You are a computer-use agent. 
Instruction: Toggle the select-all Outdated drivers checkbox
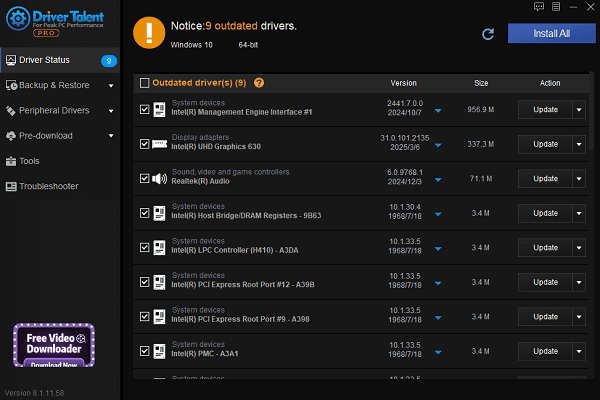point(144,83)
